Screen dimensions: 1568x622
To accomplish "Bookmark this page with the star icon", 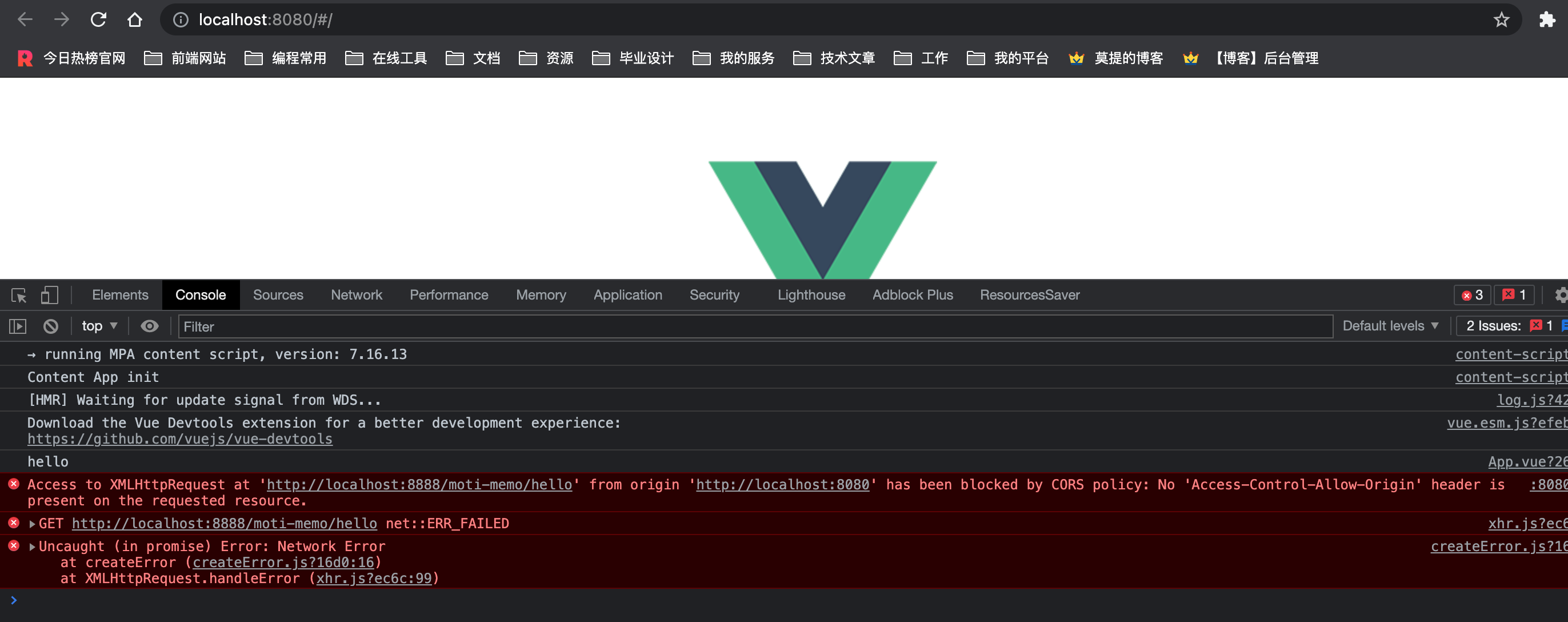I will pos(1501,19).
